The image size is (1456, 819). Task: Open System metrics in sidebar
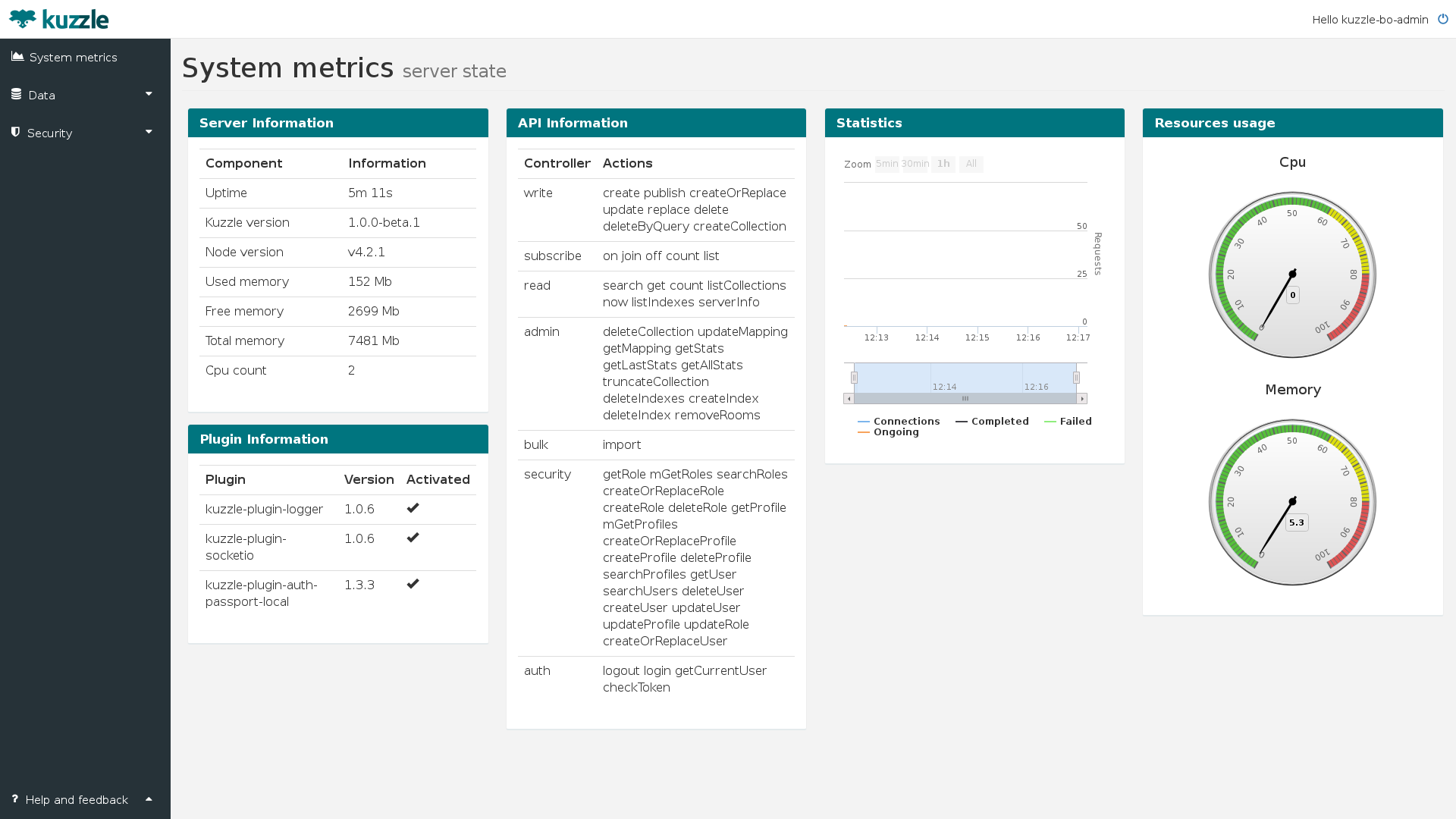coord(85,58)
